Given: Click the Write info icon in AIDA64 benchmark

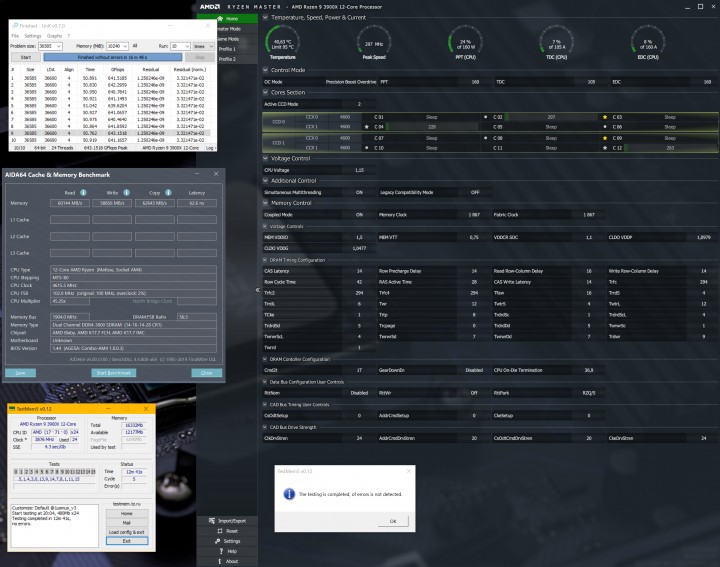Looking at the screenshot, I should [x=126, y=192].
